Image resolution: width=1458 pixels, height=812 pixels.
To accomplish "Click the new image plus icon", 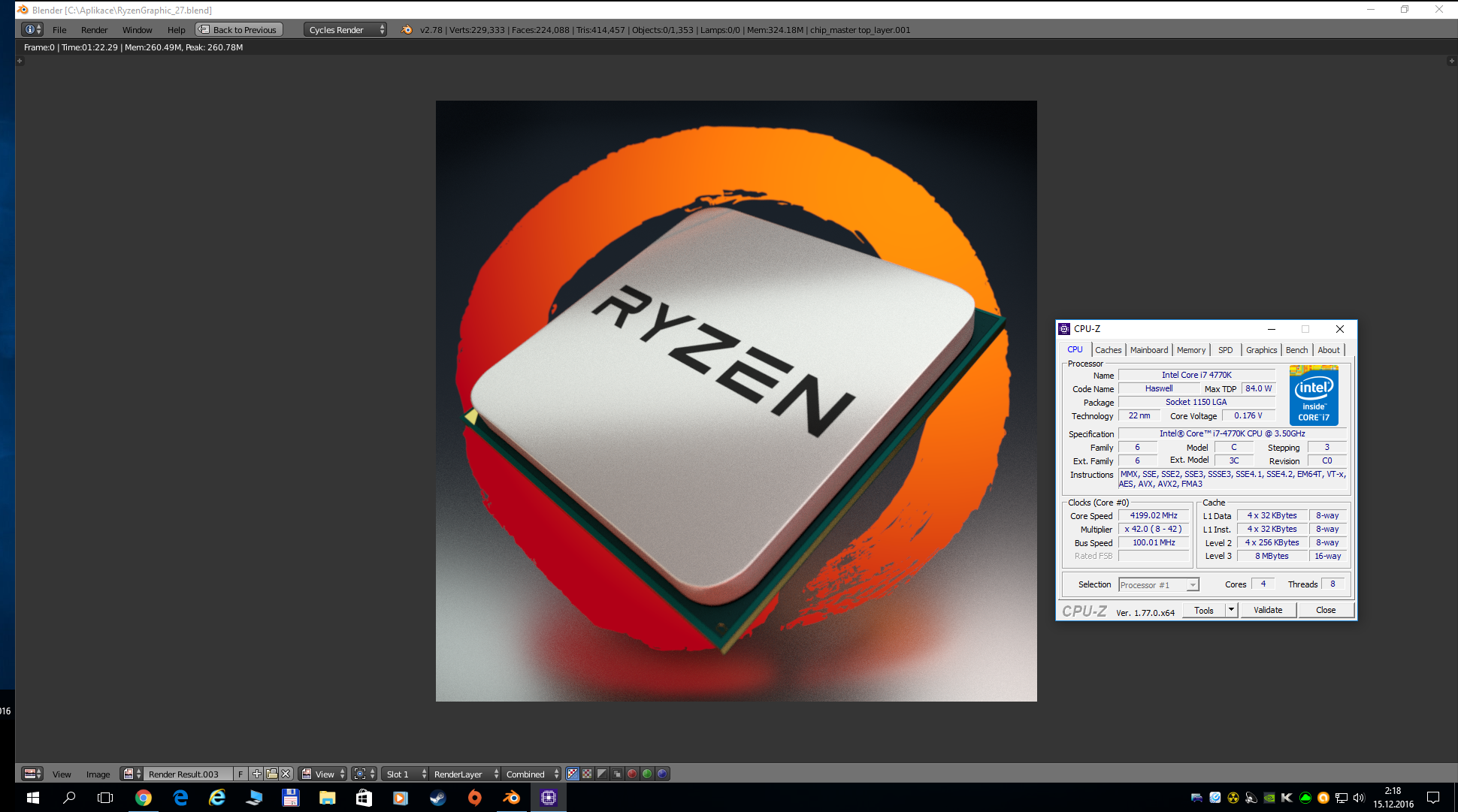I will pyautogui.click(x=257, y=774).
